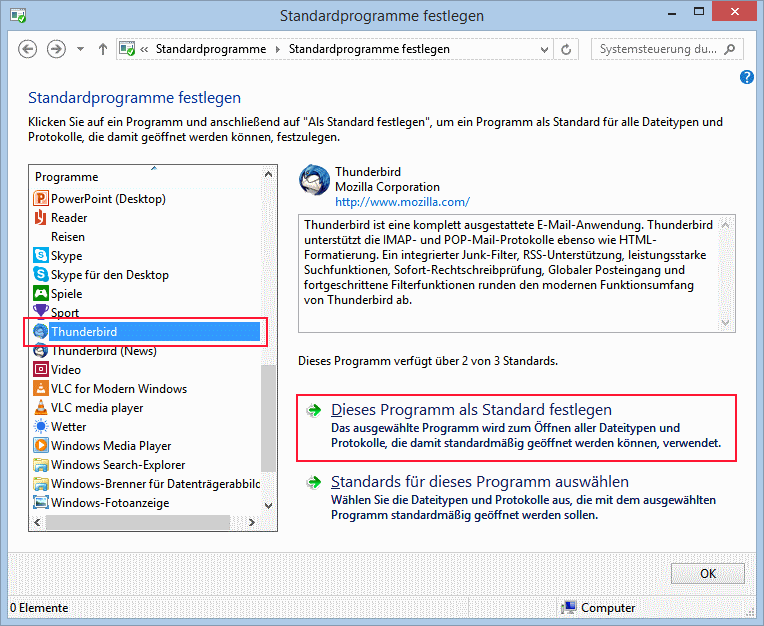
Task: Click the Sport trophy icon
Action: tap(40, 312)
